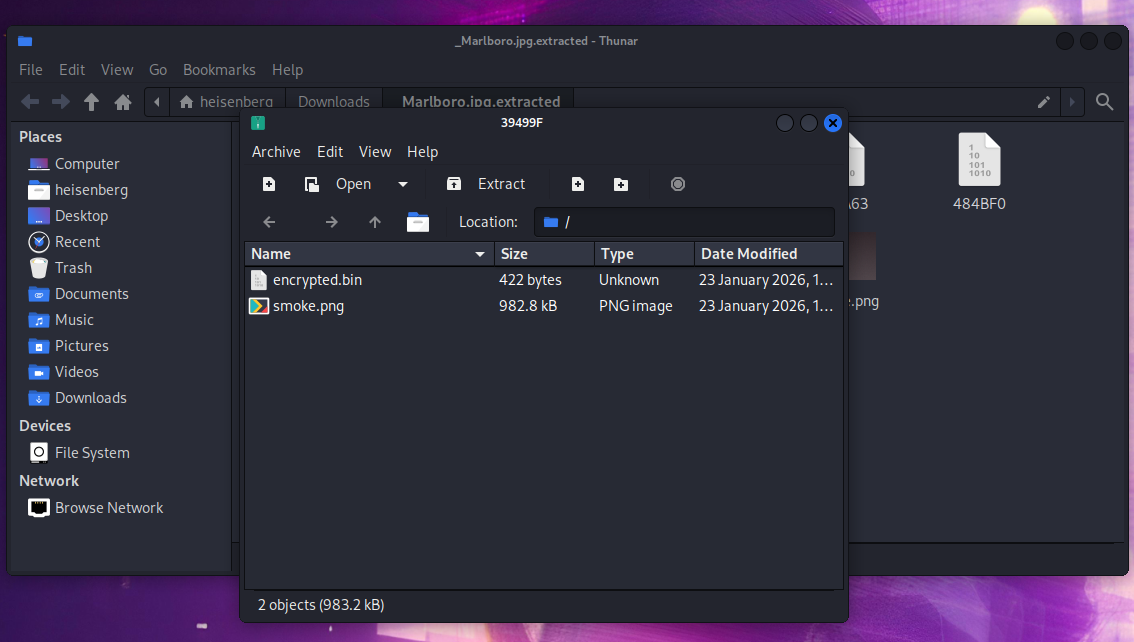This screenshot has width=1134, height=642.
Task: Go to the archive home location icon
Action: tap(418, 222)
